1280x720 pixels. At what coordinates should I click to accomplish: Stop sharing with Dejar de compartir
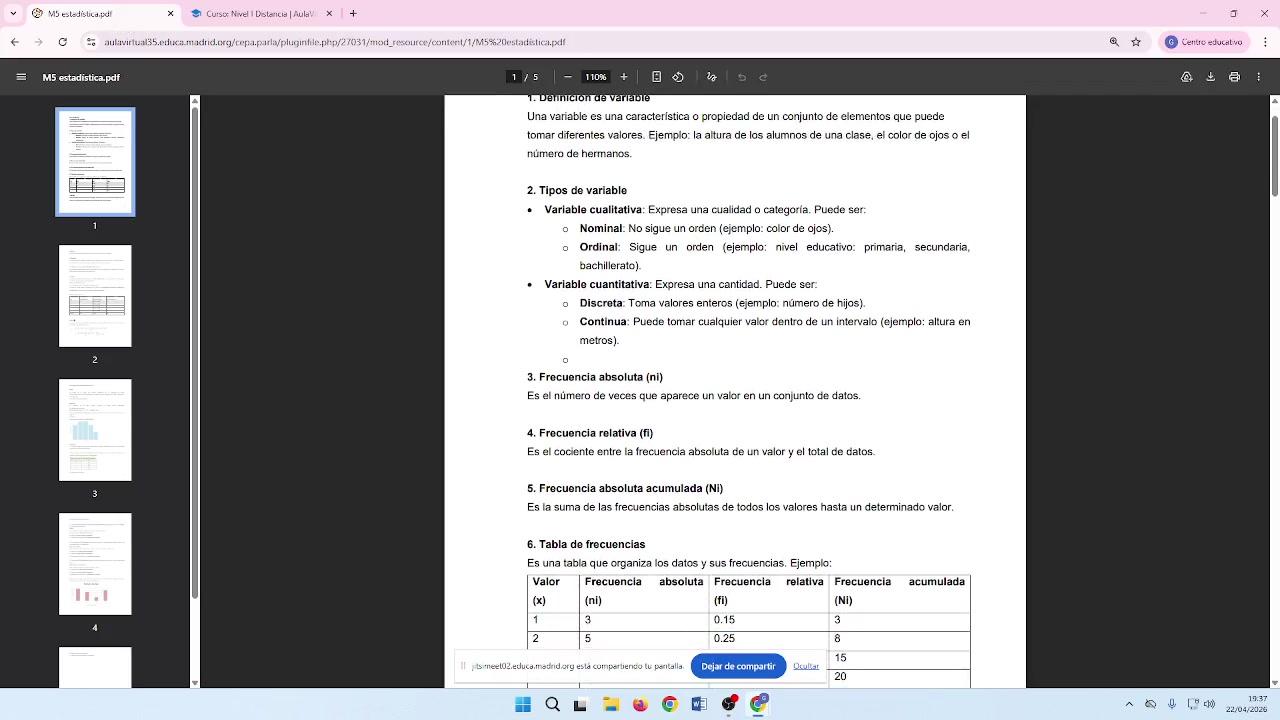click(738, 666)
